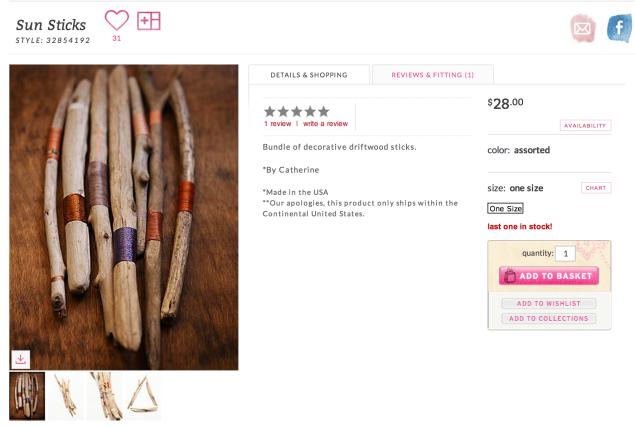Click the basket icon on Add to Basket

tap(510, 276)
